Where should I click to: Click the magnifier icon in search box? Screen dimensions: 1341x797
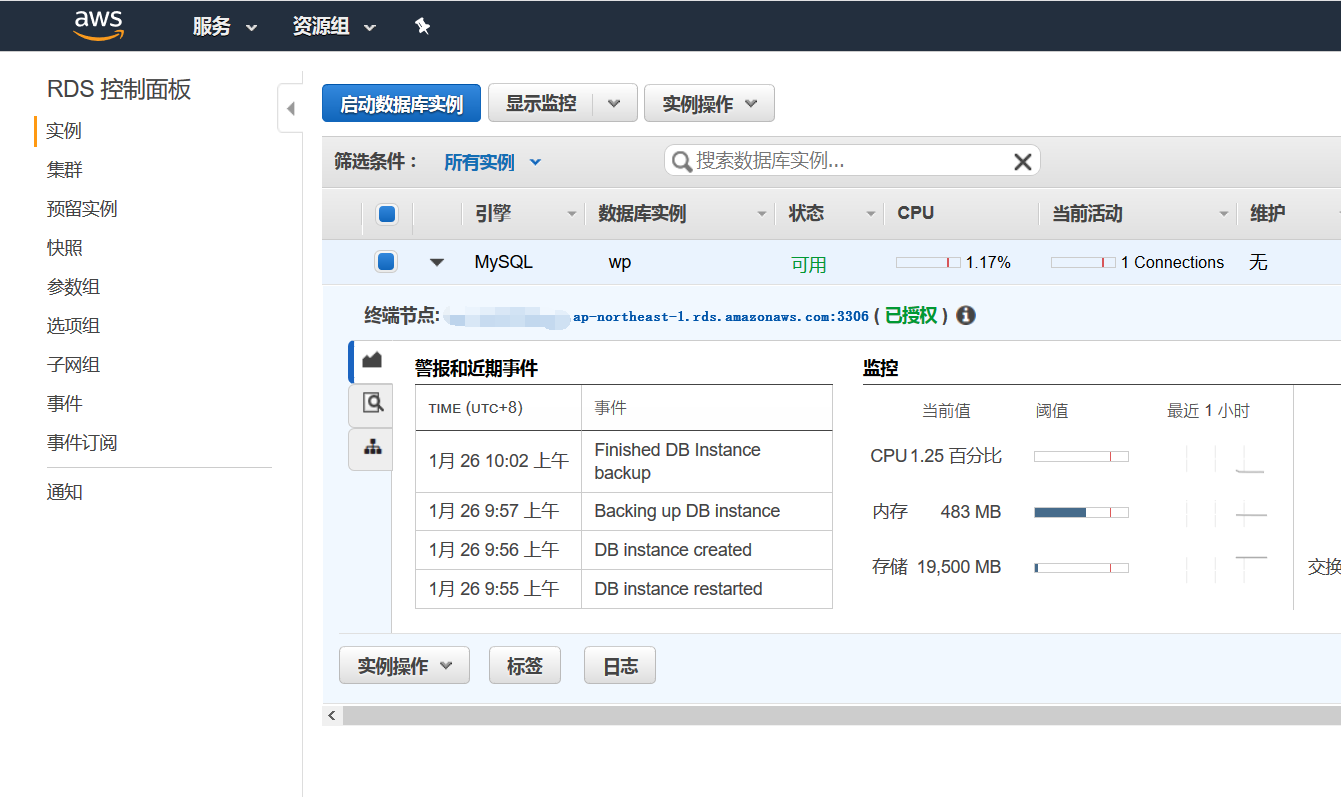pyautogui.click(x=682, y=162)
